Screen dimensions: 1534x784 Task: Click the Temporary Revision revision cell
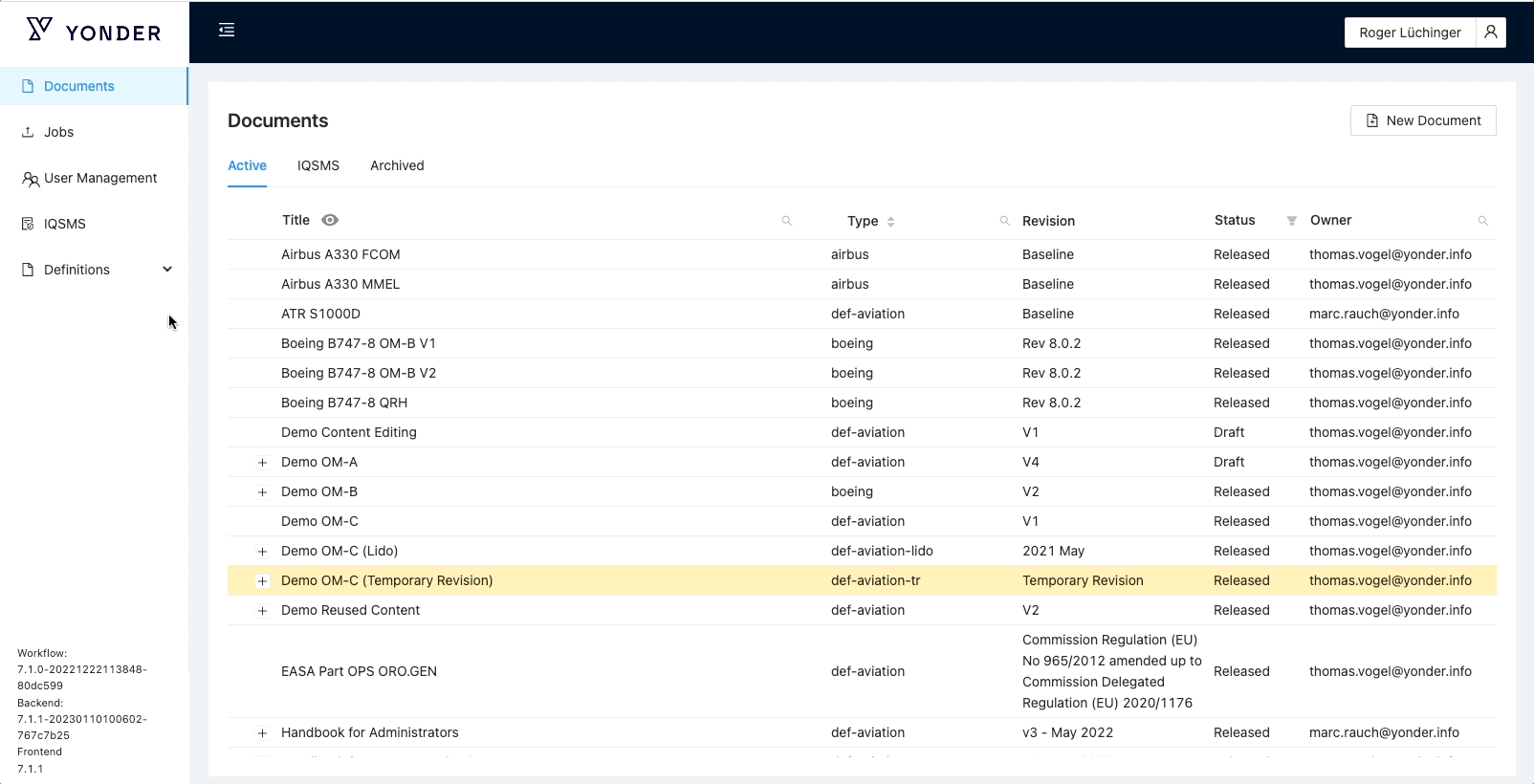pos(1083,580)
